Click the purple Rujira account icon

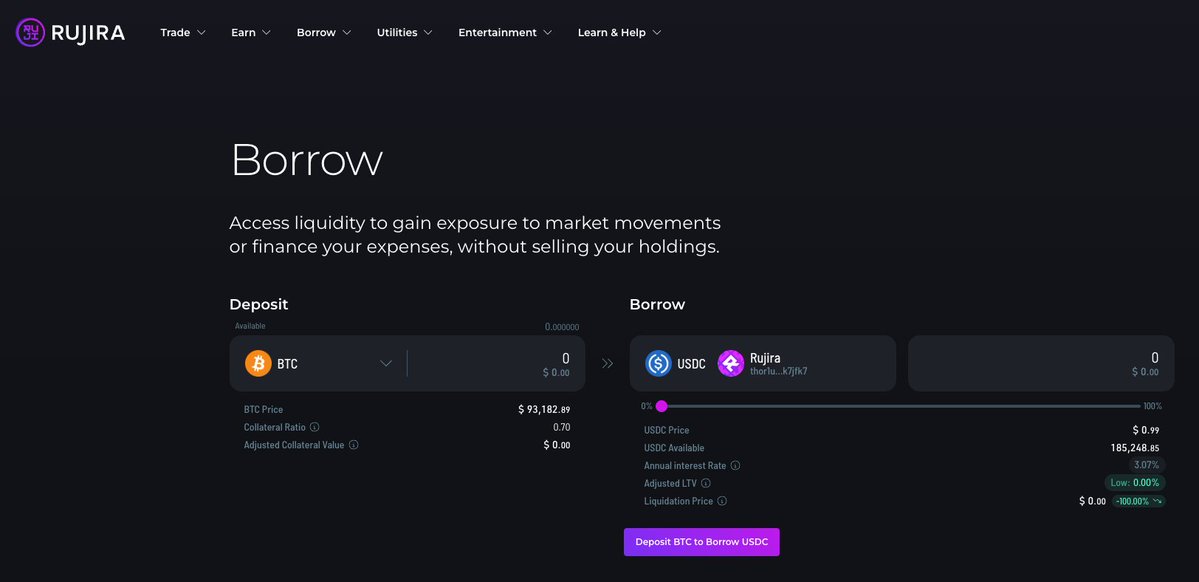(731, 363)
